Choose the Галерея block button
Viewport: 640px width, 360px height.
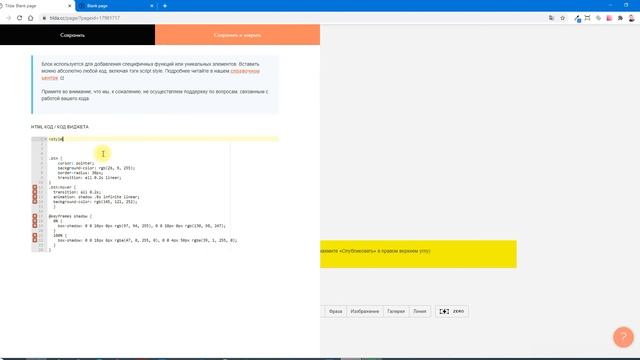tap(396, 311)
